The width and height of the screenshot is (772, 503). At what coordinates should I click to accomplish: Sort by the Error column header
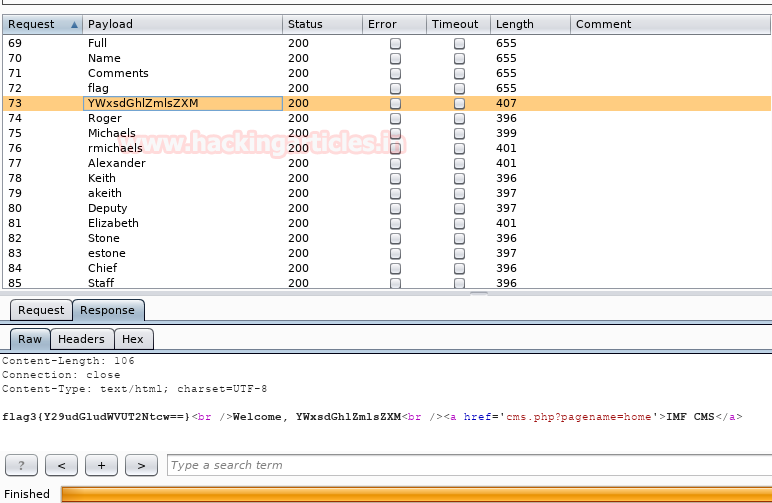coord(394,24)
